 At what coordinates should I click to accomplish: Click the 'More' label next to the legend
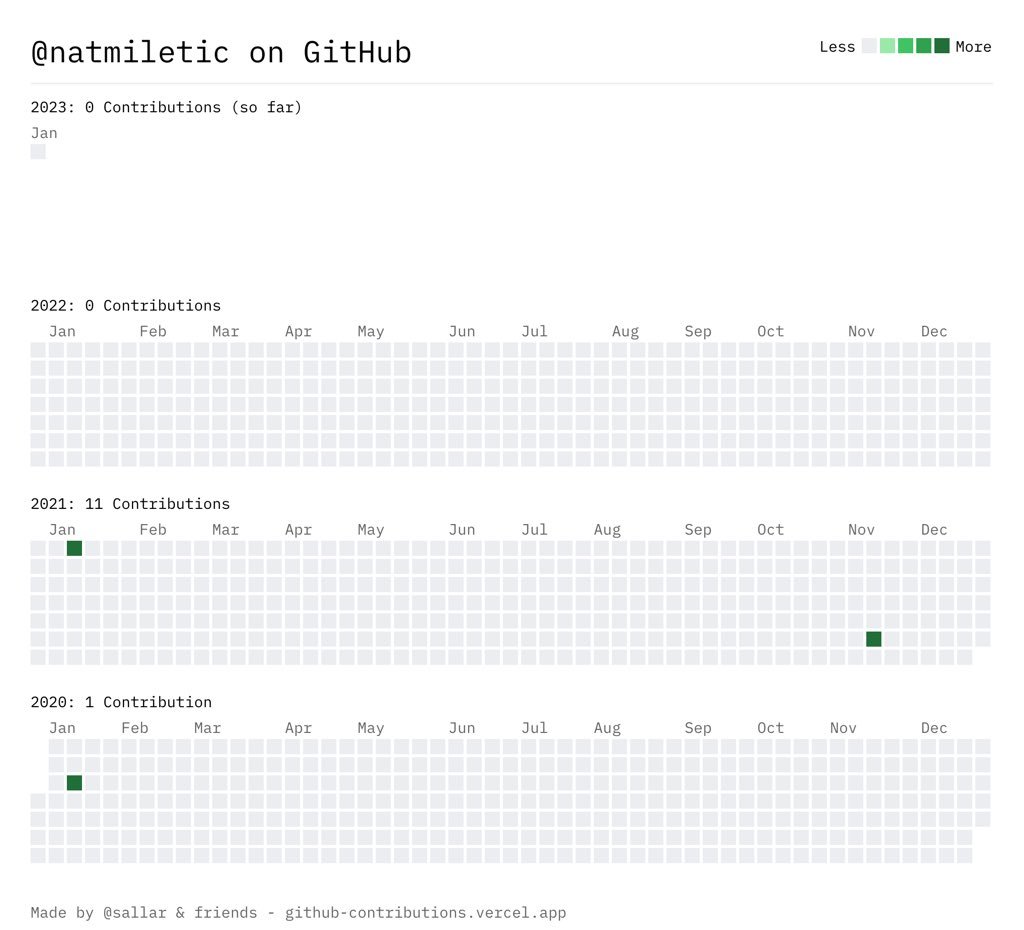(972, 46)
